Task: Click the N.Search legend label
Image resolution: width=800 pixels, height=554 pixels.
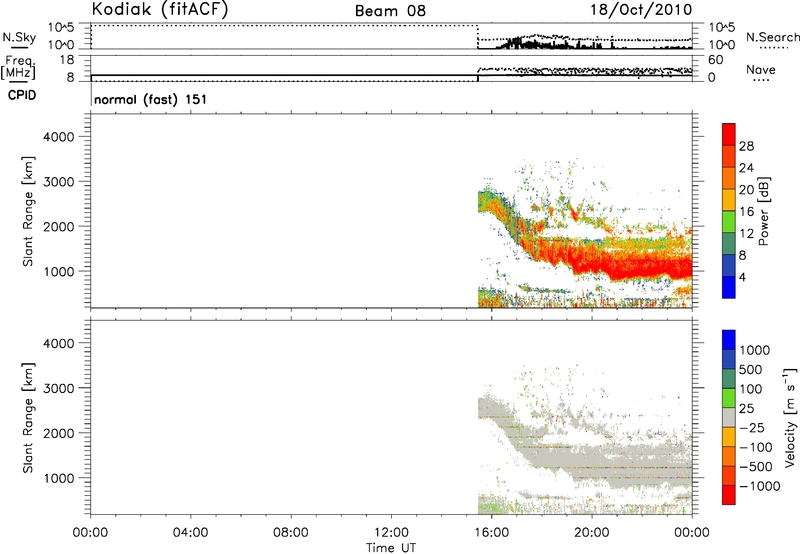Action: click(772, 37)
